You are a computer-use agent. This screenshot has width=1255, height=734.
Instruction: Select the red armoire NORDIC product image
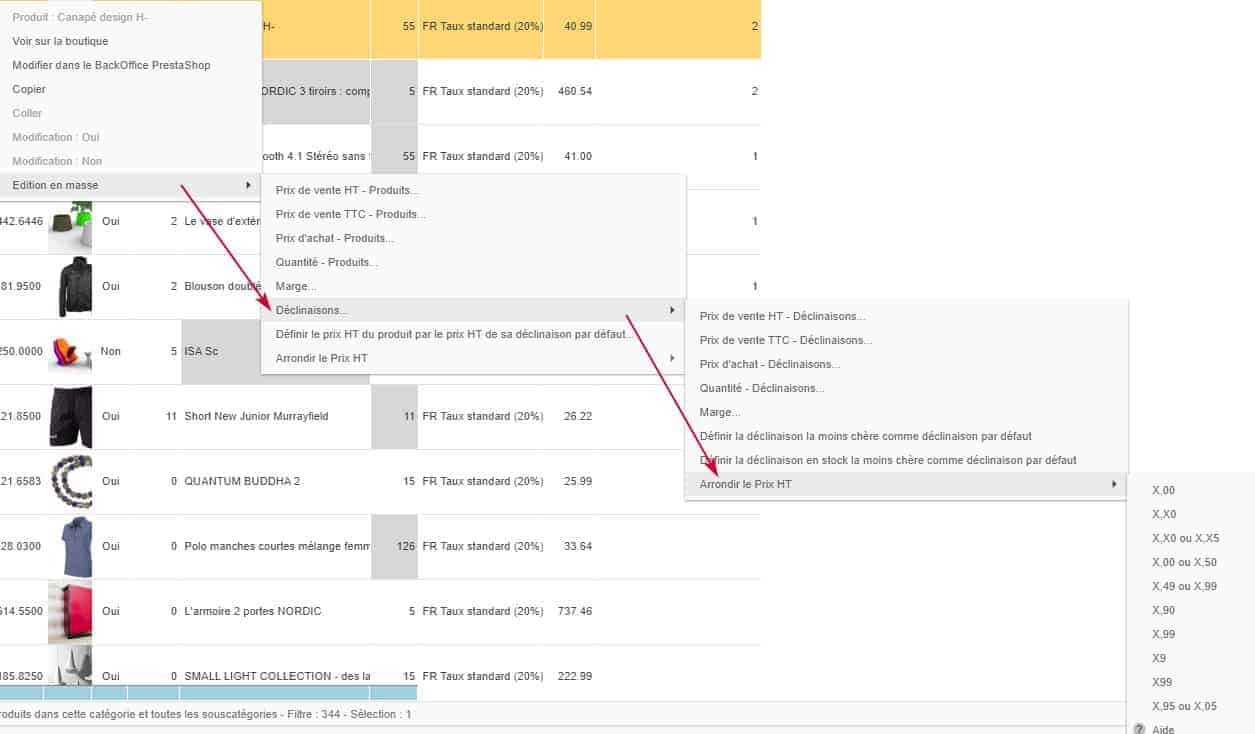70,611
